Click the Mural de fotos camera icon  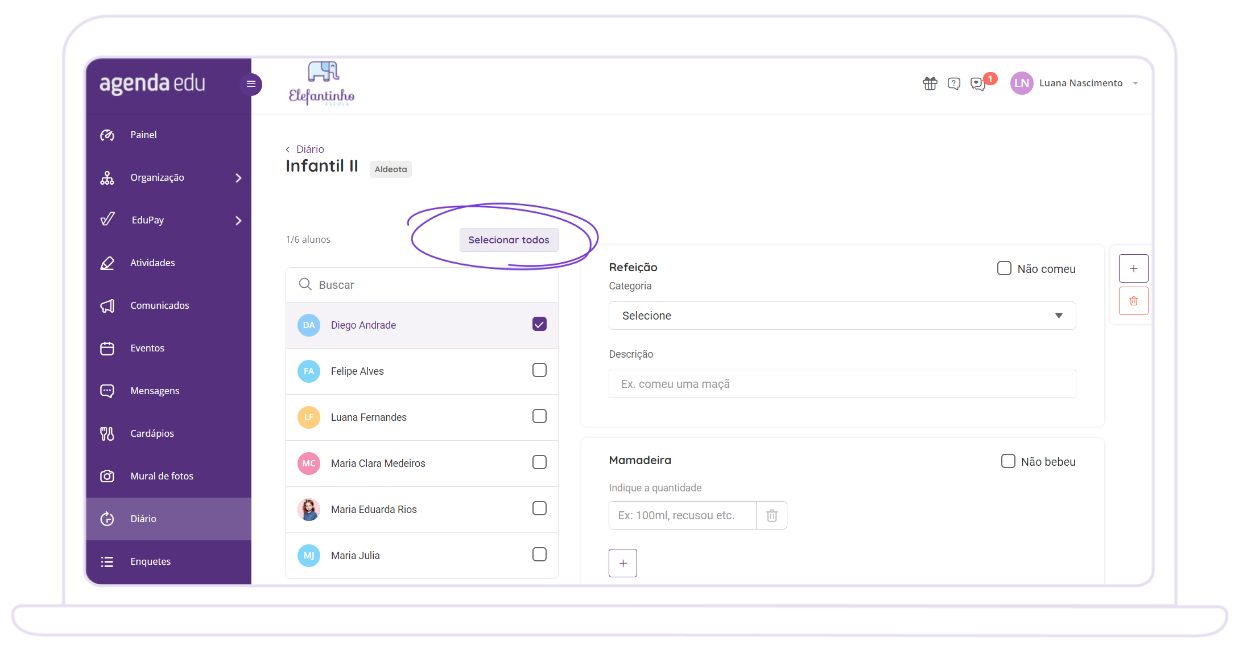[108, 476]
